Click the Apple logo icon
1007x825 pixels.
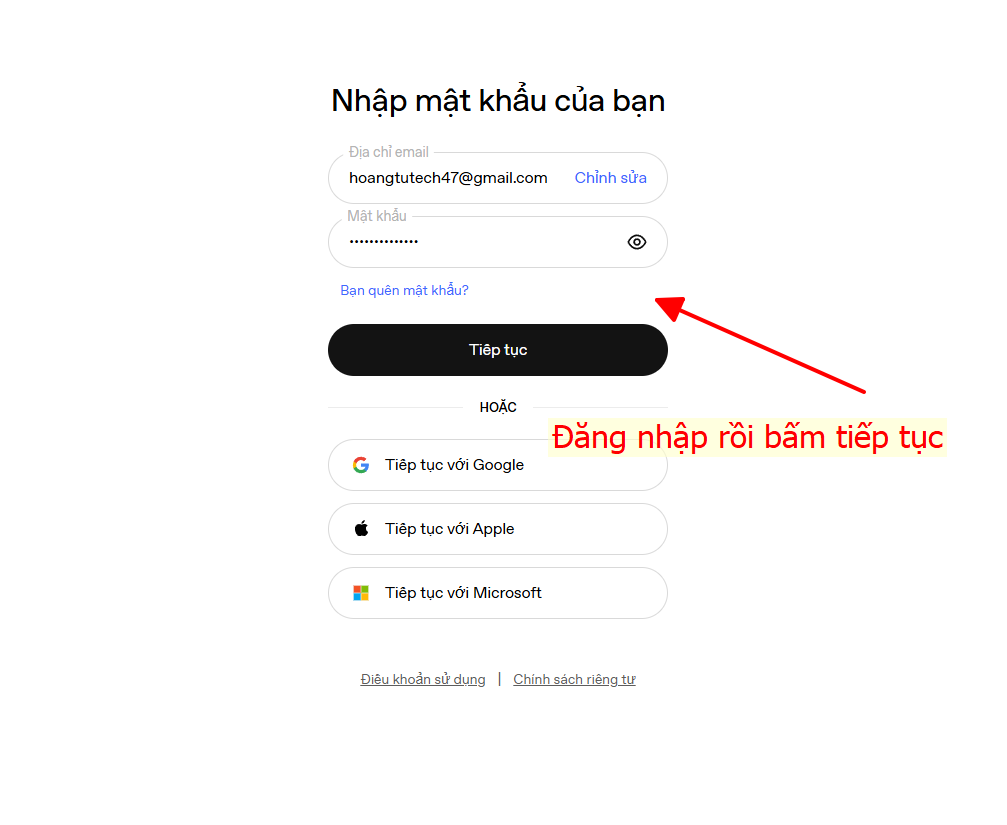[x=361, y=529]
